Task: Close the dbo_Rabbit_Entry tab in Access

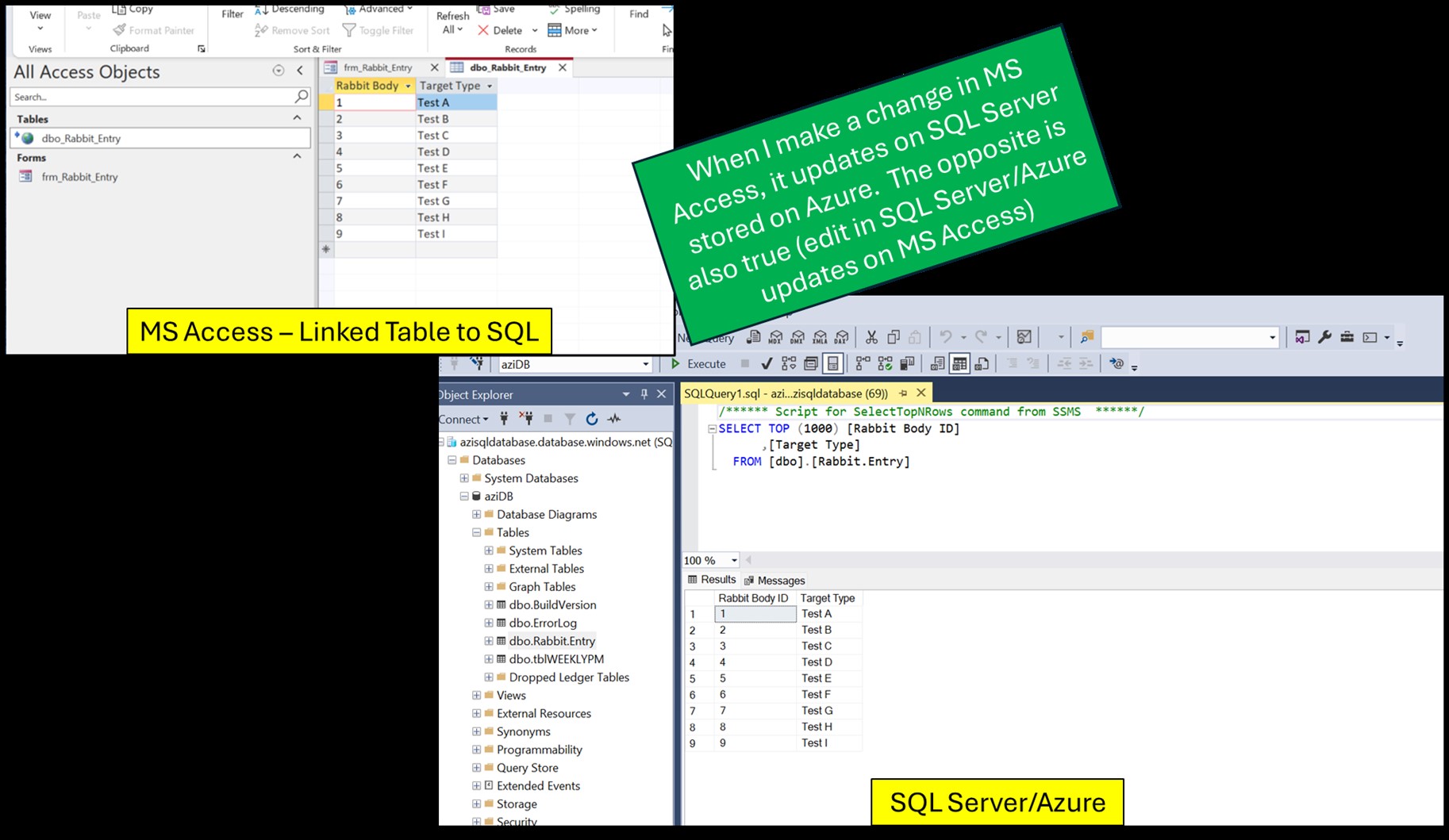Action: [x=563, y=67]
